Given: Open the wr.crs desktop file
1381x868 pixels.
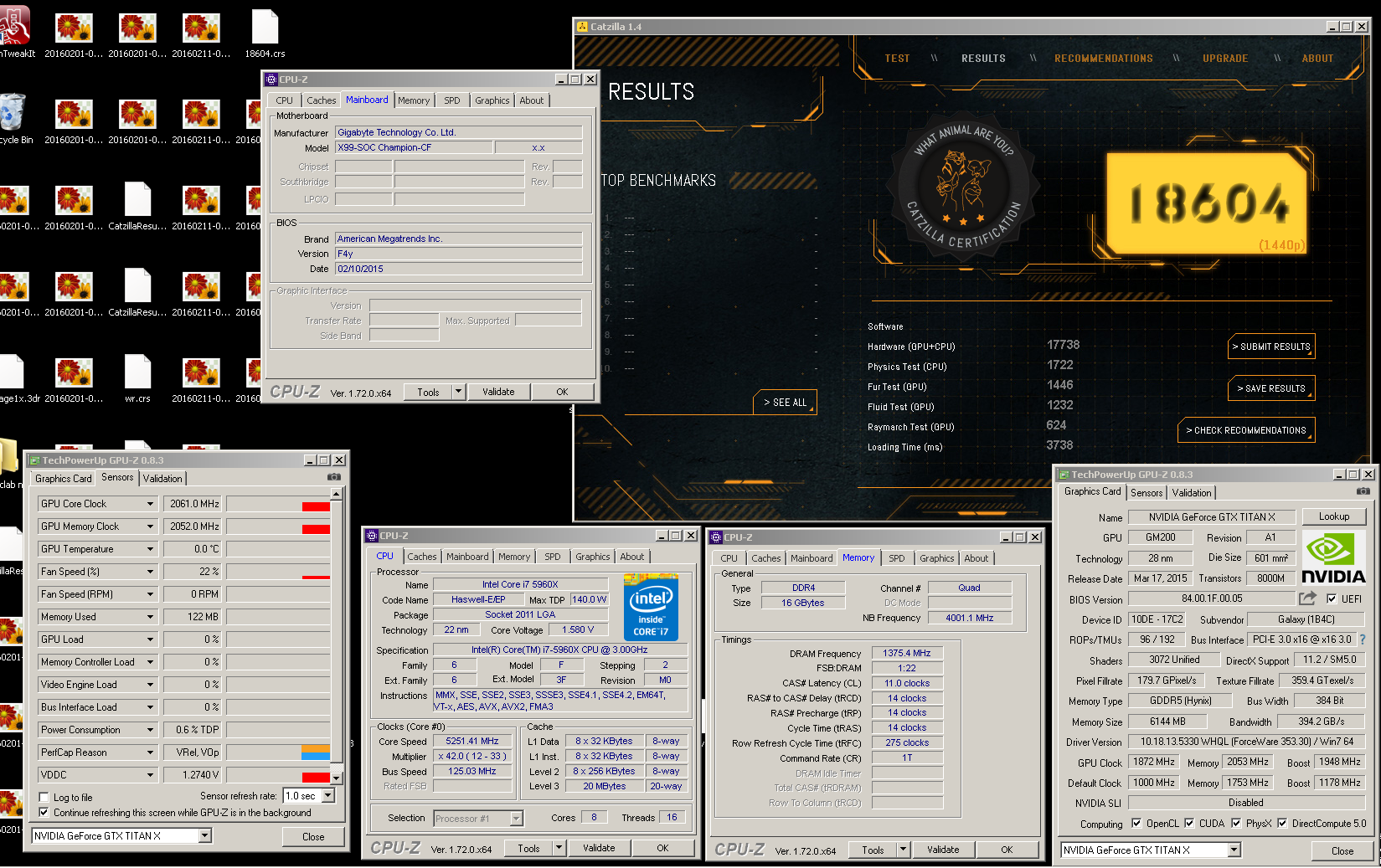Looking at the screenshot, I should click(137, 379).
